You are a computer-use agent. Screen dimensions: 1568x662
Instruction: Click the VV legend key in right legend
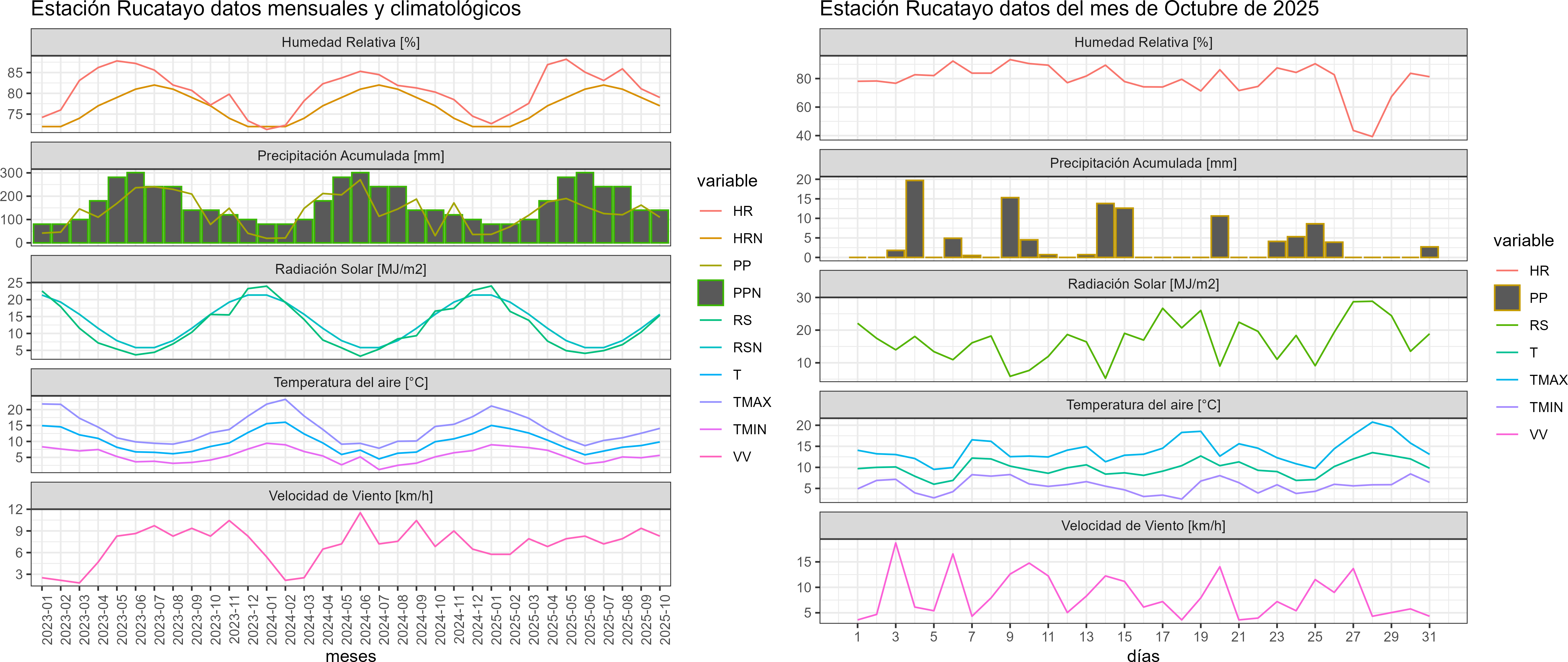coord(1507,435)
